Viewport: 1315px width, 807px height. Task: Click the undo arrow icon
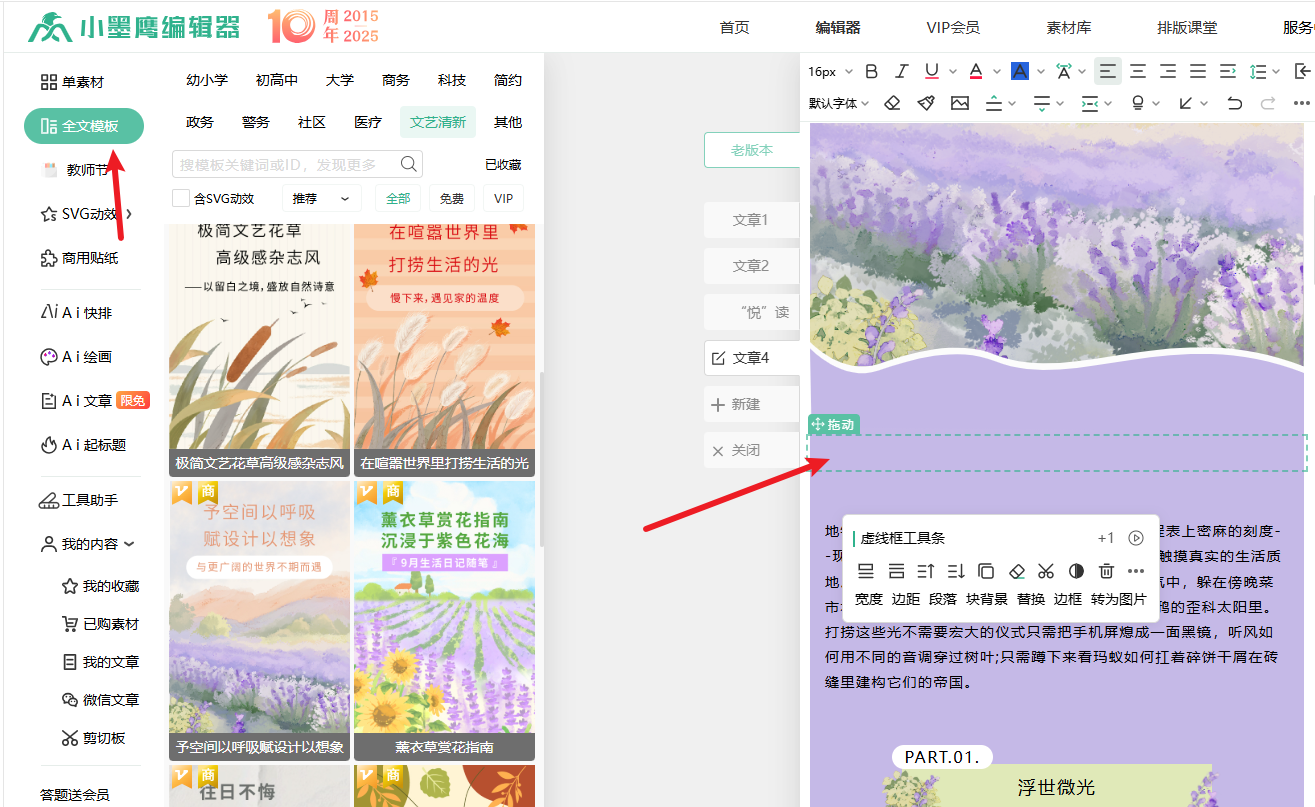(x=1235, y=103)
